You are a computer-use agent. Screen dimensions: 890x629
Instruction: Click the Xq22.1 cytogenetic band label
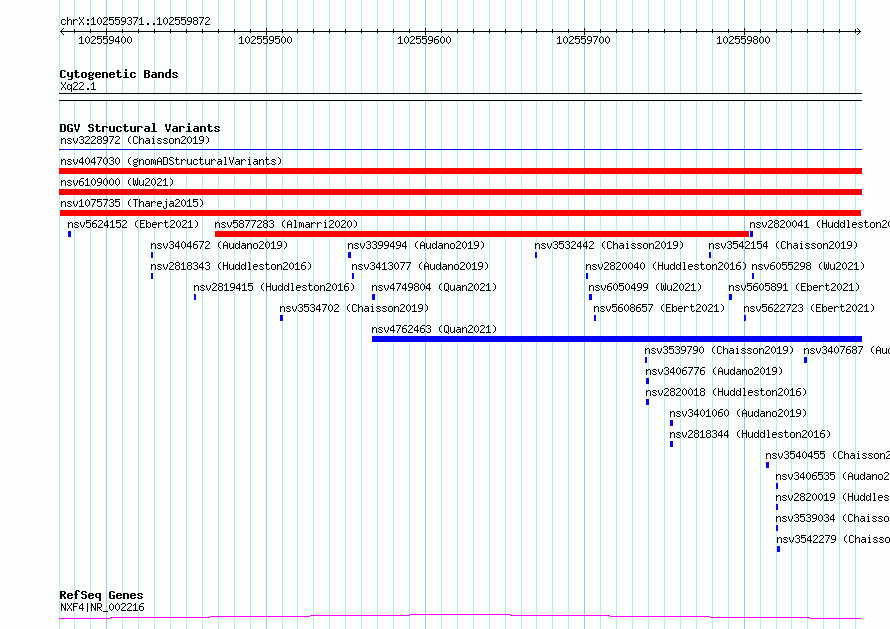click(78, 86)
